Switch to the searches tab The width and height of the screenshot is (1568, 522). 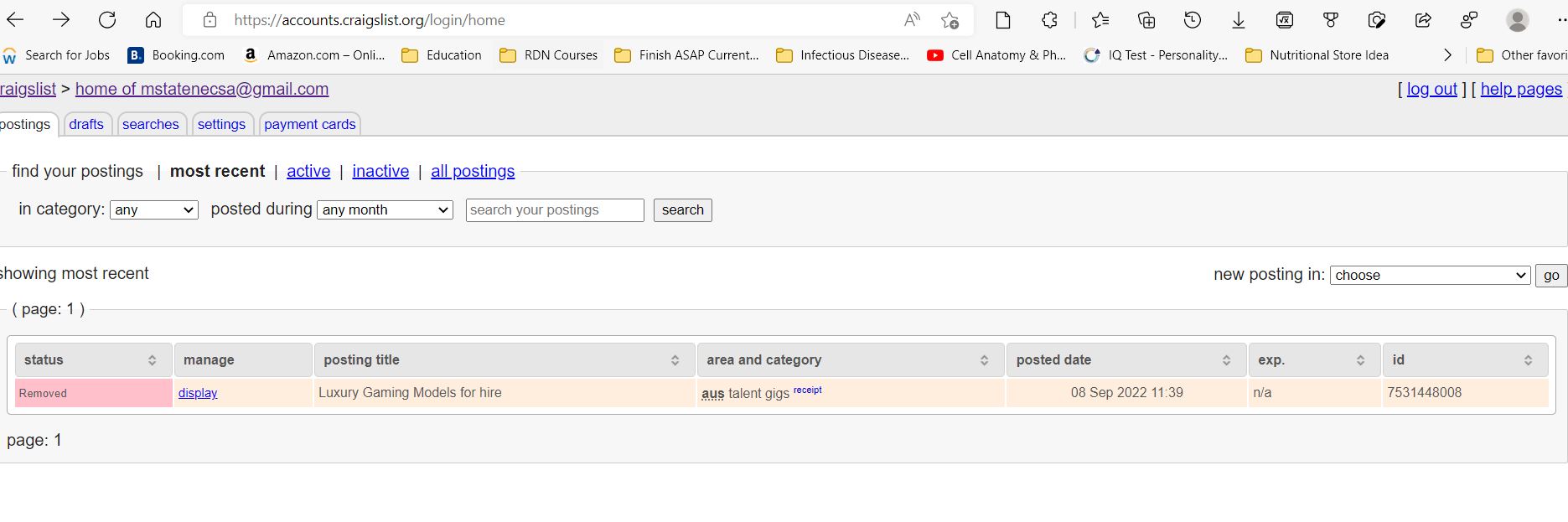click(x=151, y=124)
